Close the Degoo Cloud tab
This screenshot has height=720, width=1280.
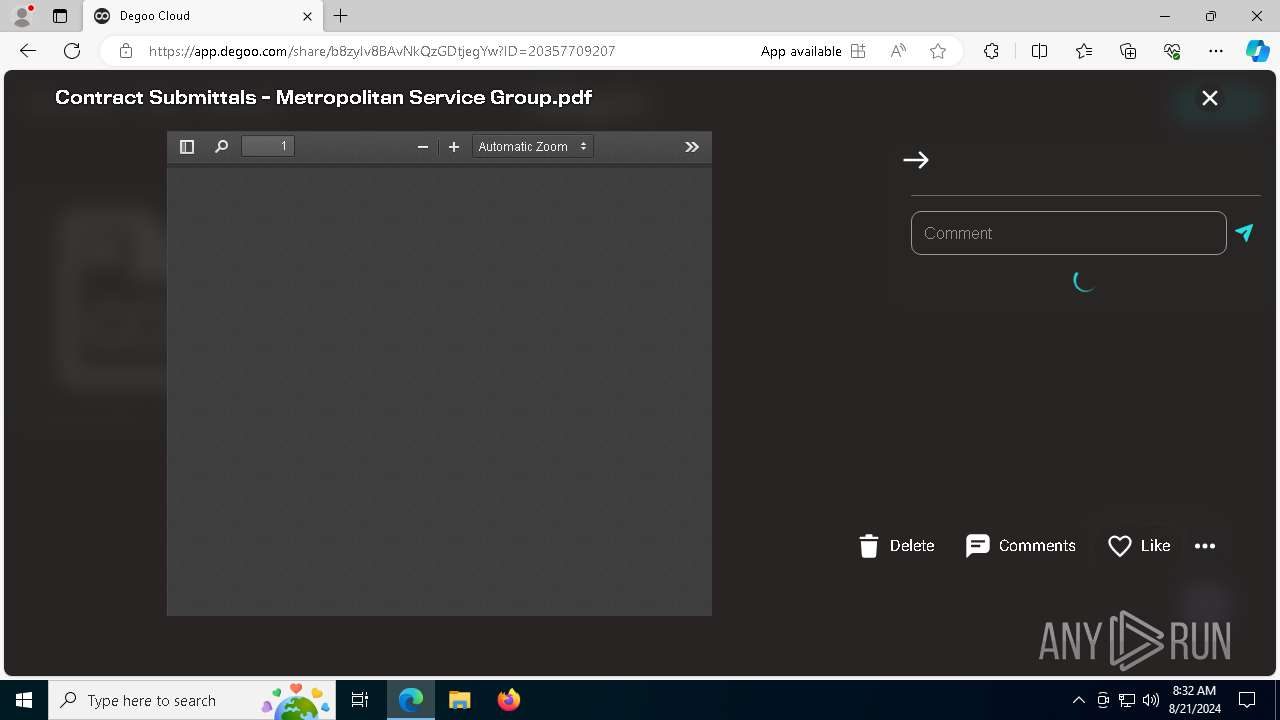click(307, 16)
